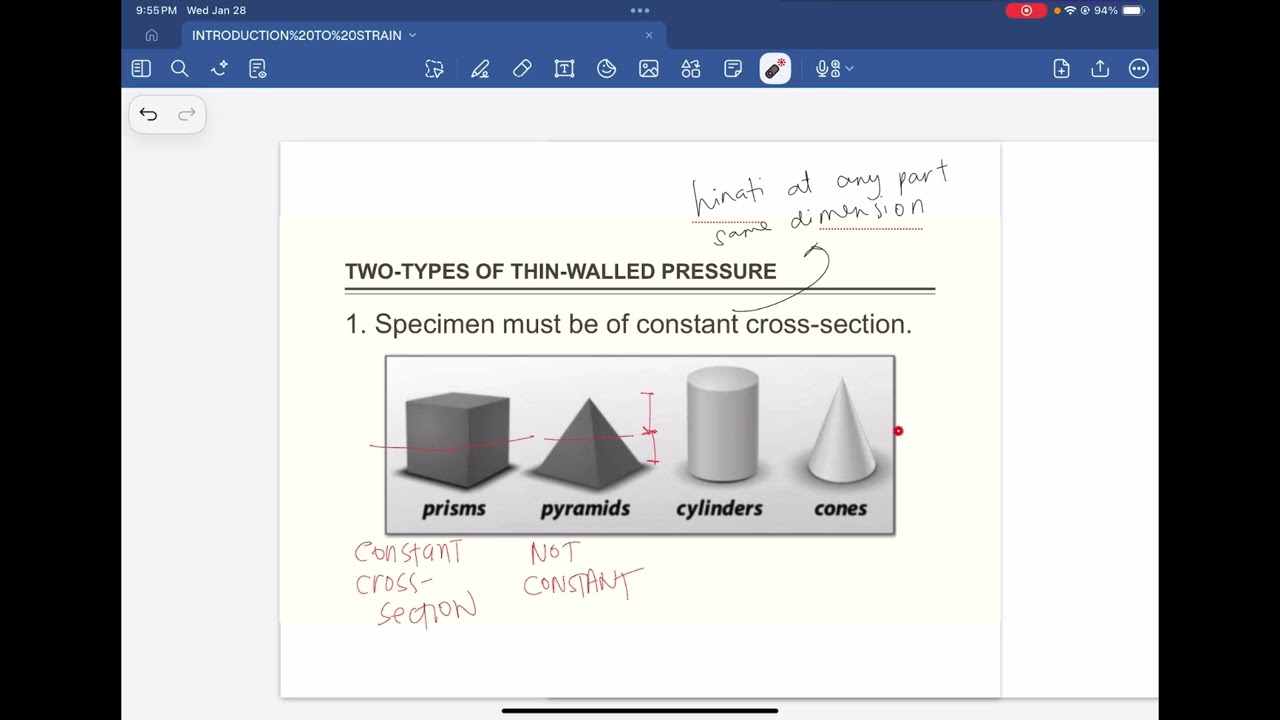Open the page thumbnails sidebar
Image resolution: width=1280 pixels, height=720 pixels.
(x=141, y=69)
